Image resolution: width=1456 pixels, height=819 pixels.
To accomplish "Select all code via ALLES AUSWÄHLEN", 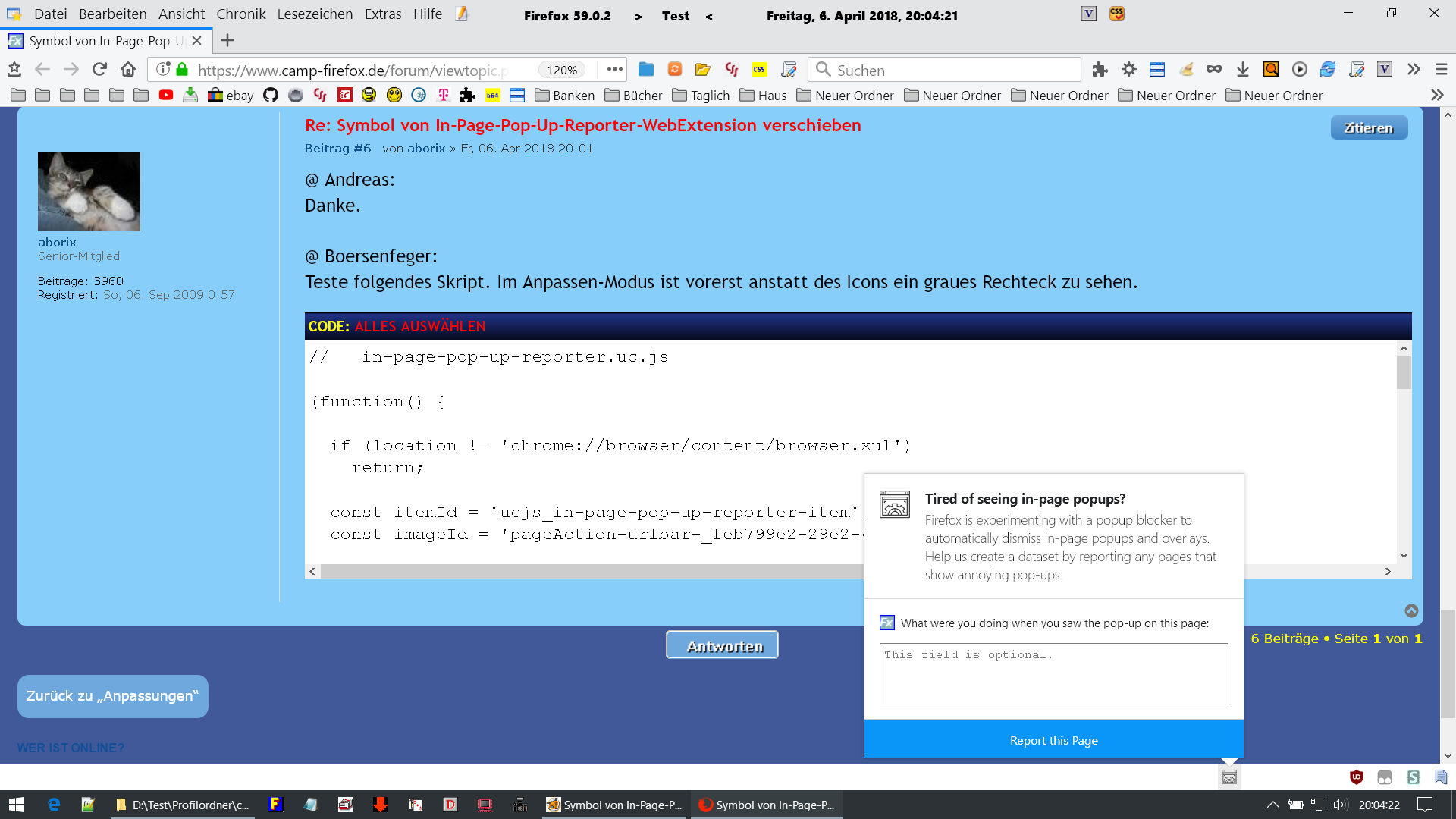I will (419, 326).
